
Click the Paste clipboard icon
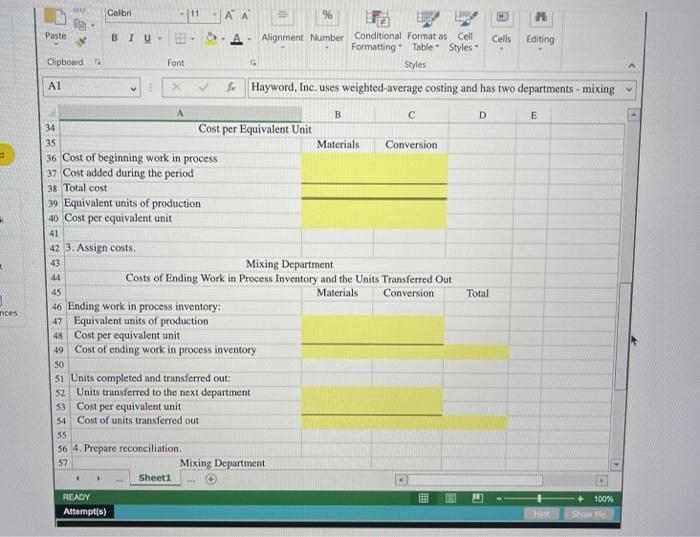pyautogui.click(x=55, y=17)
